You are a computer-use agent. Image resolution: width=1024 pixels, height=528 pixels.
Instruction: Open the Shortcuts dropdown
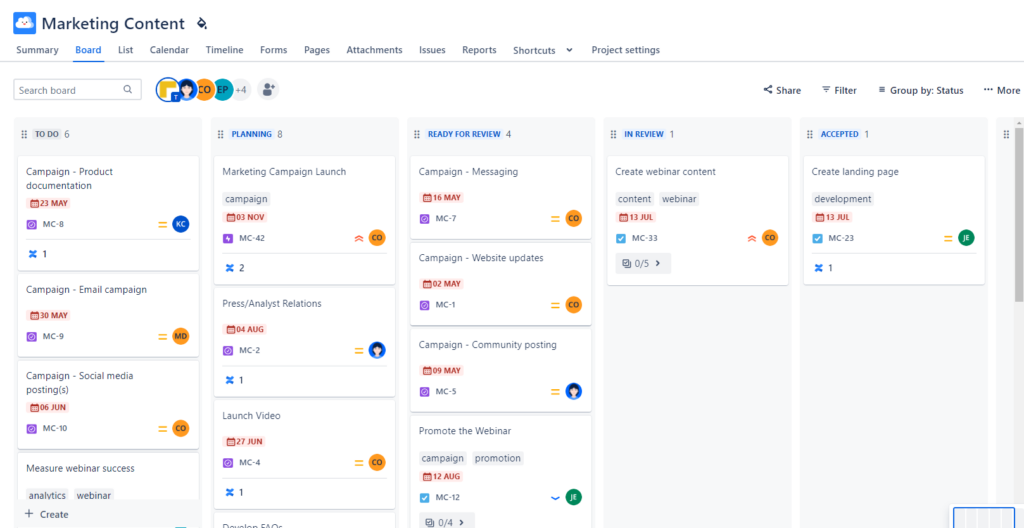[x=543, y=50]
